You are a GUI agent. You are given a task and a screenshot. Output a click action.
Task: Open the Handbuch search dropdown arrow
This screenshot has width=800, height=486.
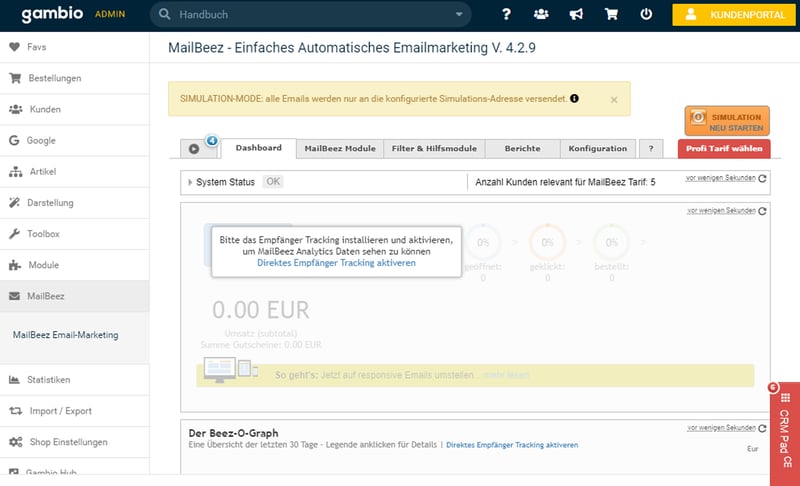(x=458, y=15)
